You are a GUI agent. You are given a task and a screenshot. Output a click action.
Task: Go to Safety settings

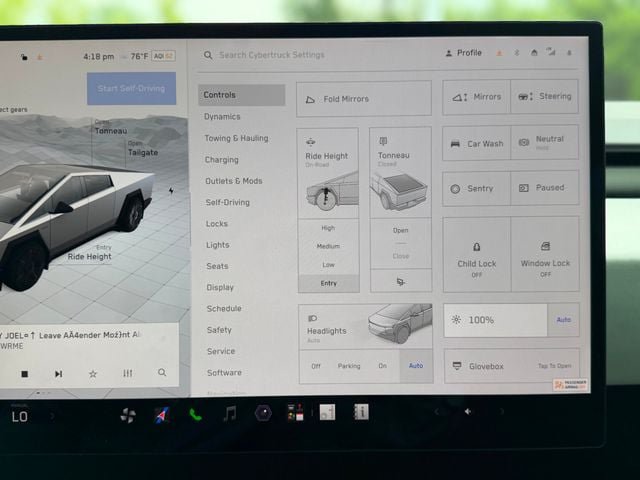click(219, 330)
